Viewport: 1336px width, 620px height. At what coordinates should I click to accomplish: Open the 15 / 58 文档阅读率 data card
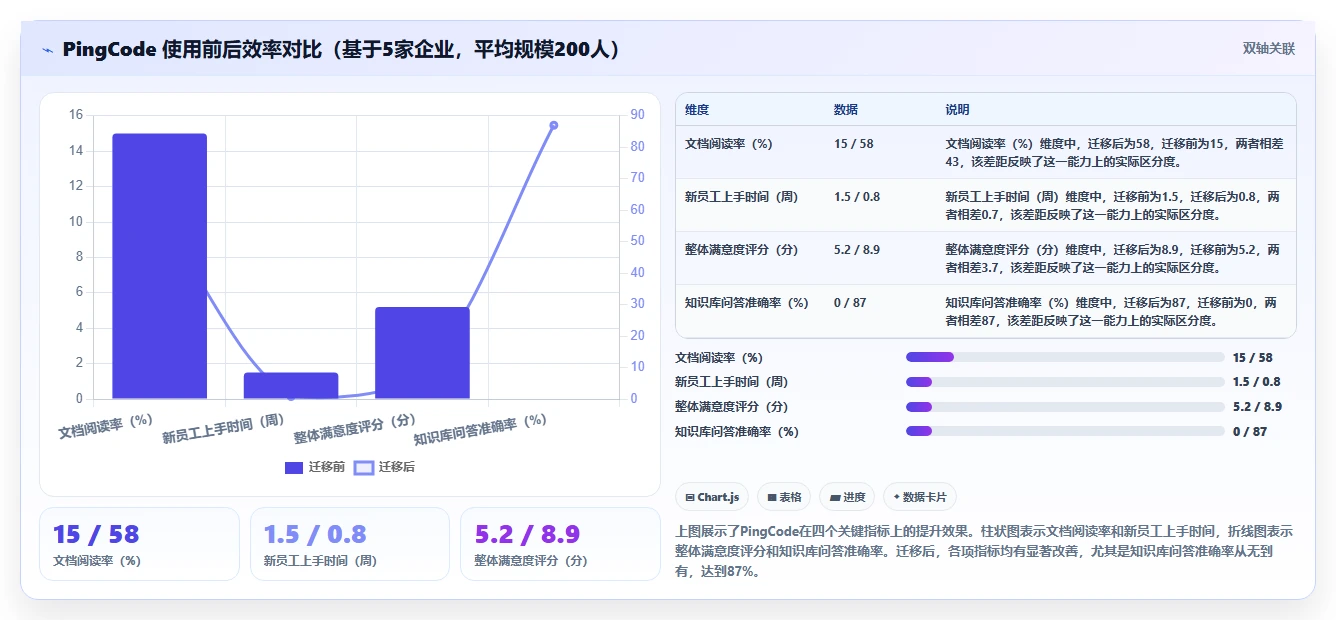139,544
